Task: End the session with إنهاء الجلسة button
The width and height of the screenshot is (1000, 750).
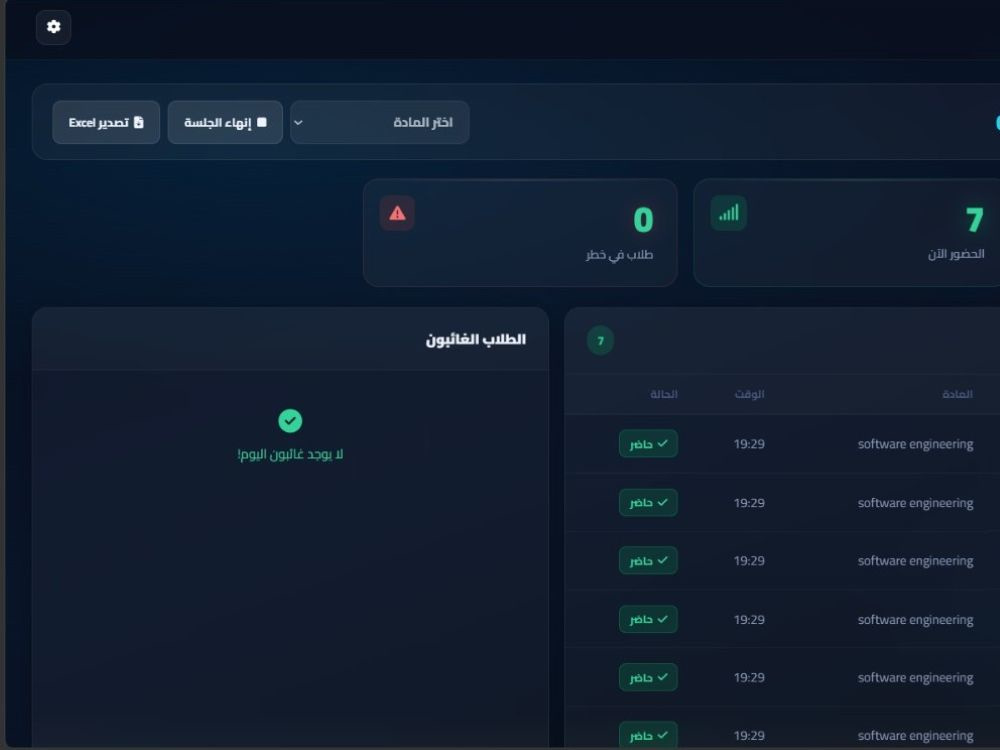Action: pyautogui.click(x=225, y=122)
